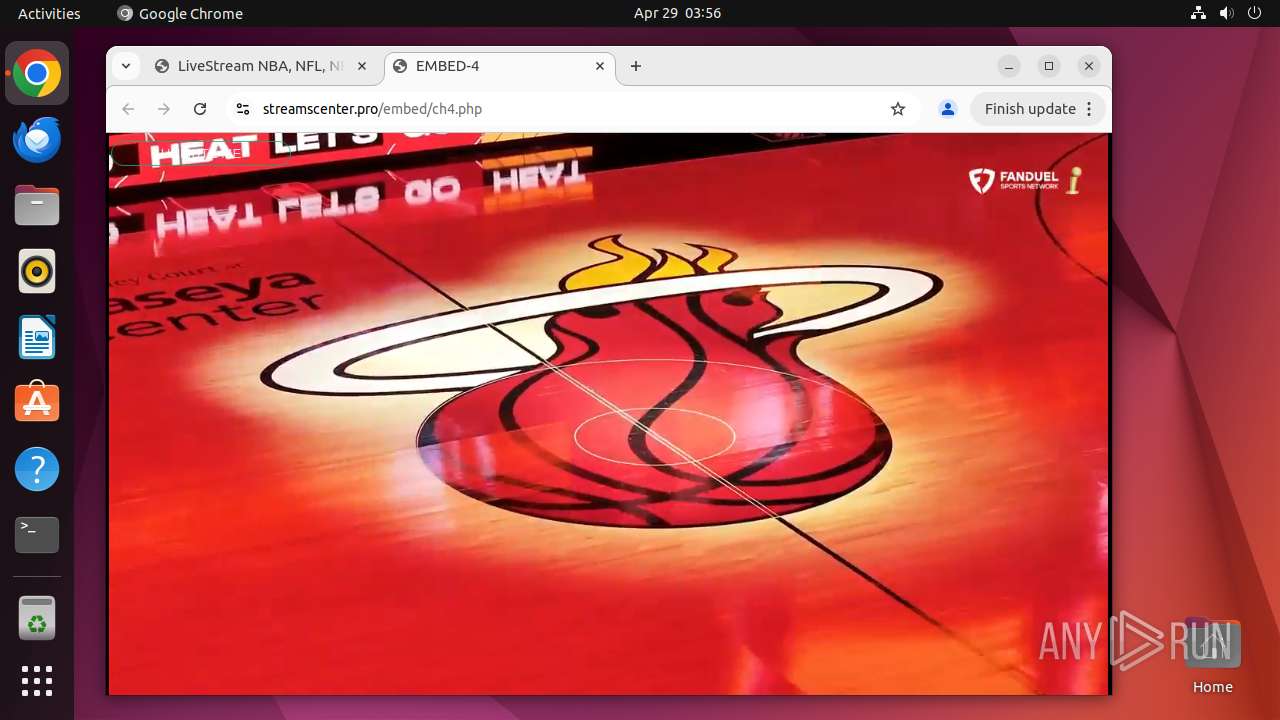This screenshot has height=720, width=1280.
Task: Select the EMBED-4 tab
Action: coord(500,66)
